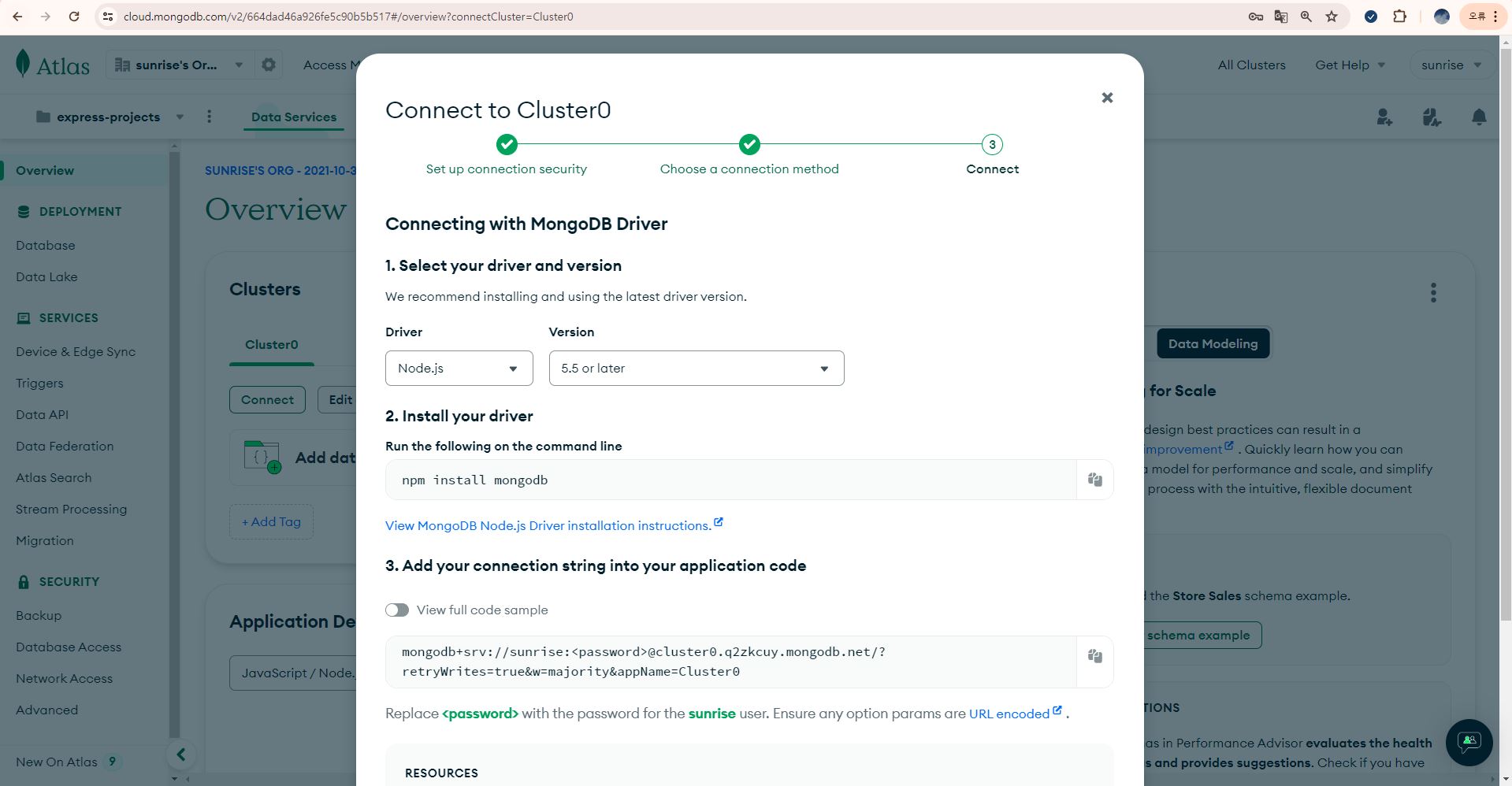
Task: Select Overview in the sidebar
Action: pos(45,170)
